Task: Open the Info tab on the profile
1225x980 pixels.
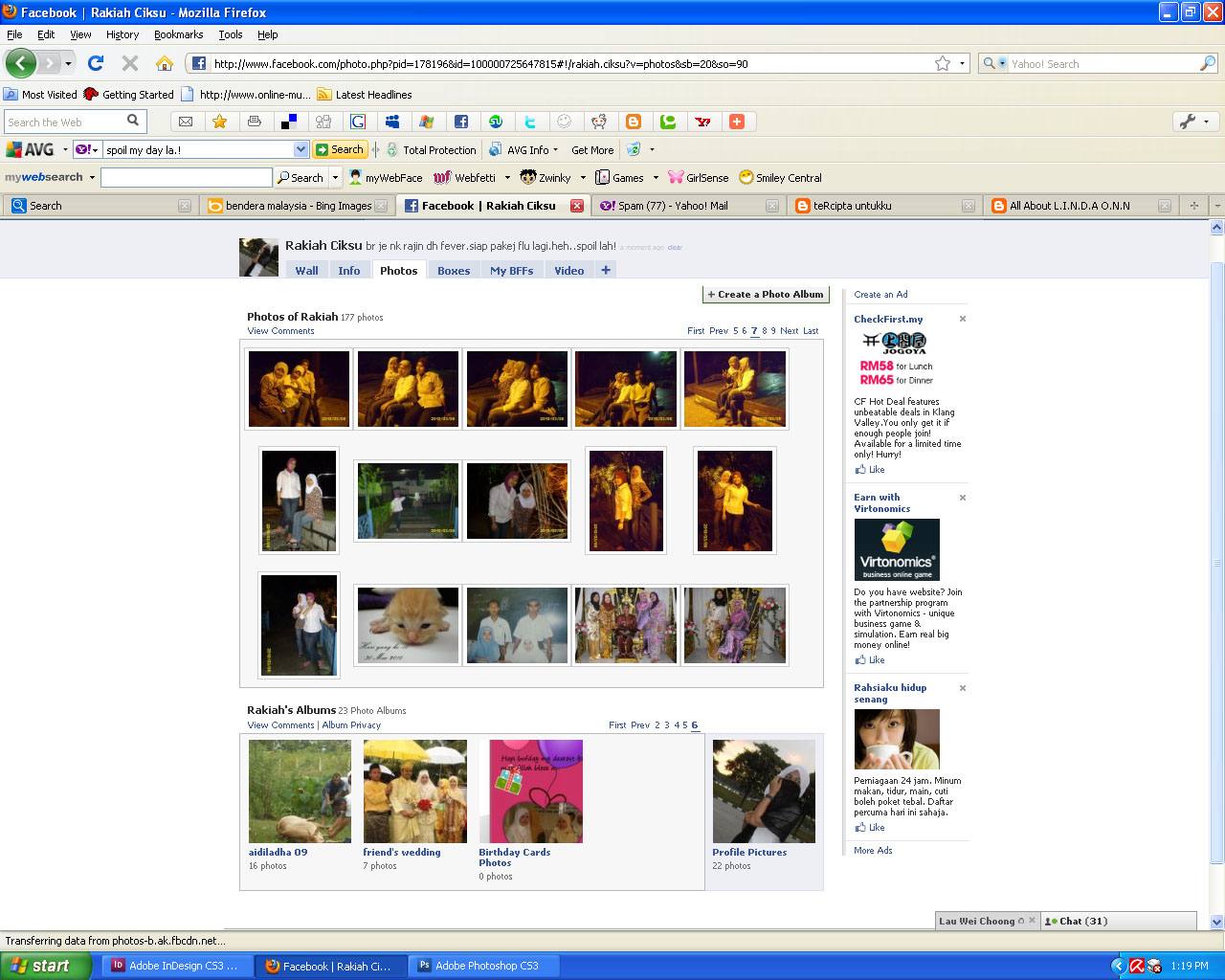Action: tap(349, 271)
